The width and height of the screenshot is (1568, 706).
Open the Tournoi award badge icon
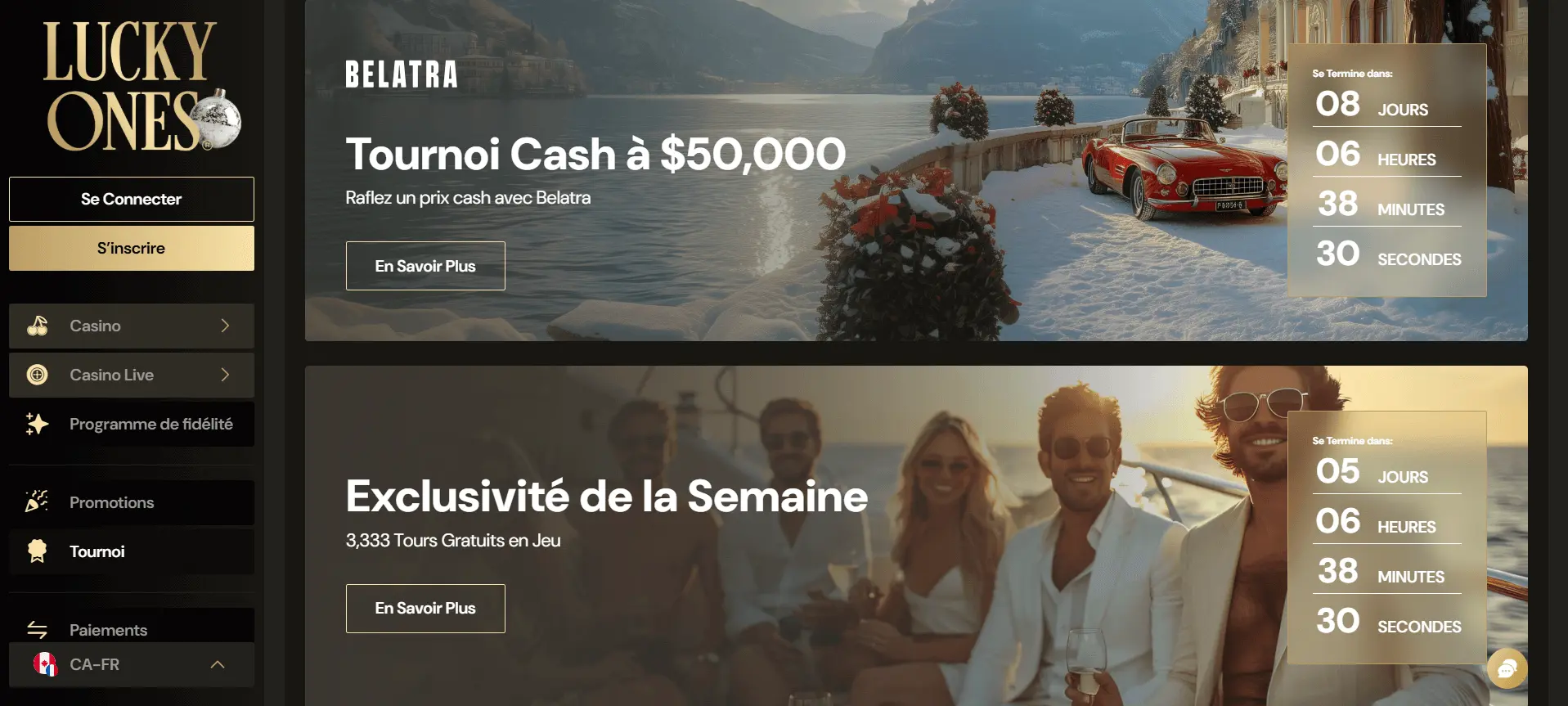coord(37,551)
